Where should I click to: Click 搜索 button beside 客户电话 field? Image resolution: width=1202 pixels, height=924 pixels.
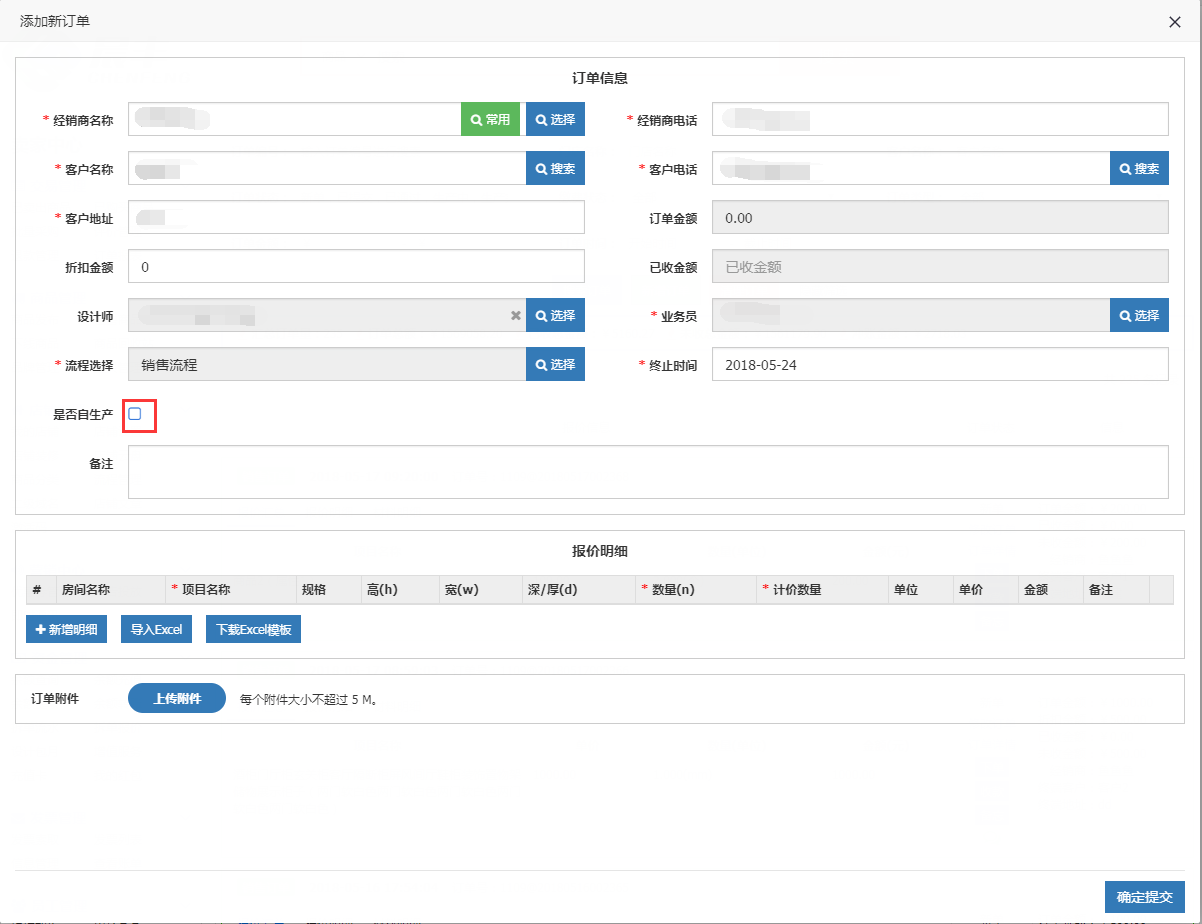tap(1139, 168)
